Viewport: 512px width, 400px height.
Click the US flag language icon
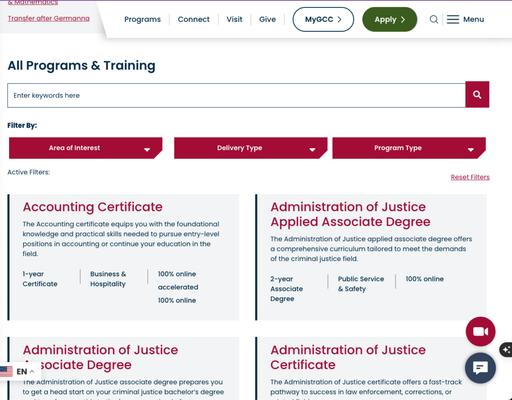[x=6, y=371]
